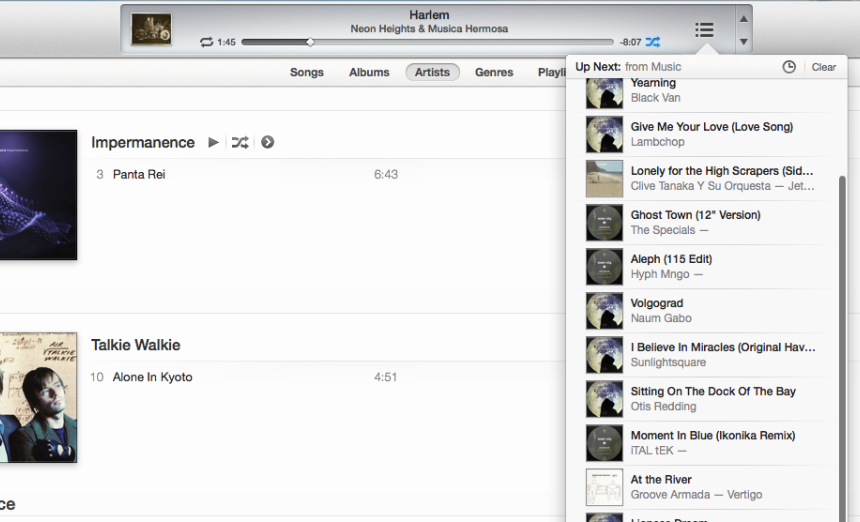The height and width of the screenshot is (522, 860).
Task: Select Give Me Your Love in queue
Action: [708, 134]
